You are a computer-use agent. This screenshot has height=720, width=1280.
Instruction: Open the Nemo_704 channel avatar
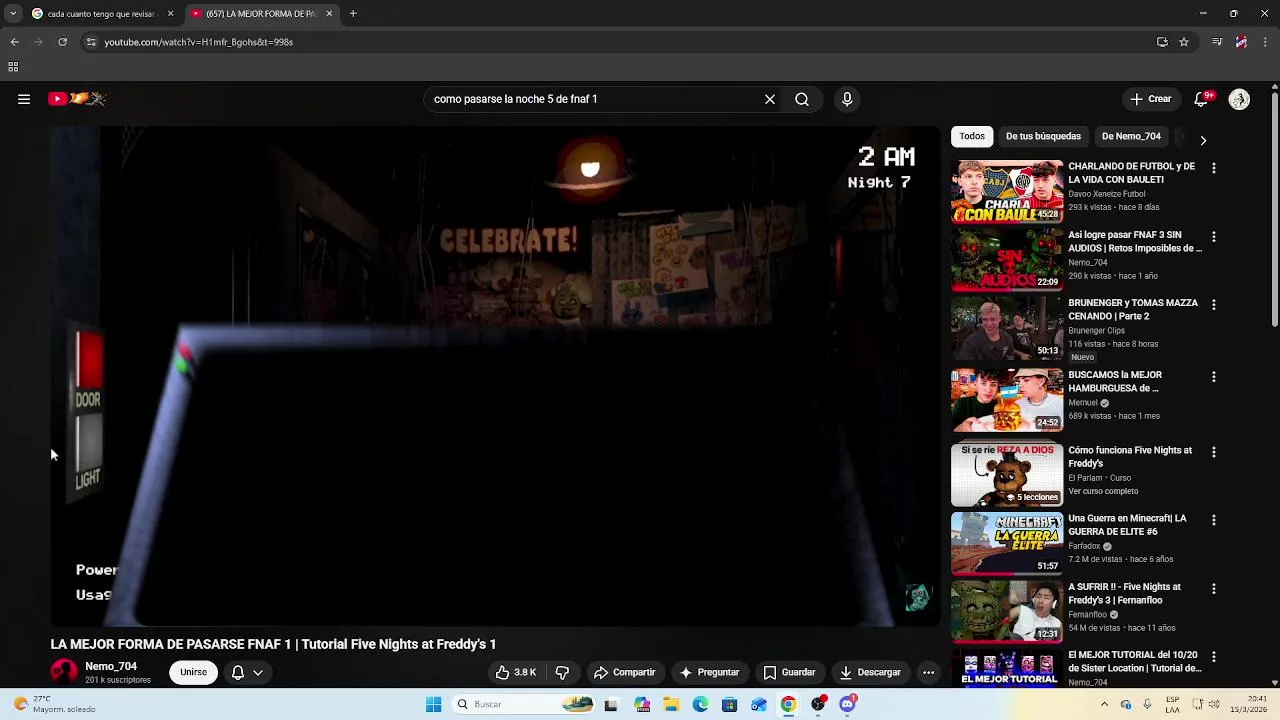click(x=64, y=672)
